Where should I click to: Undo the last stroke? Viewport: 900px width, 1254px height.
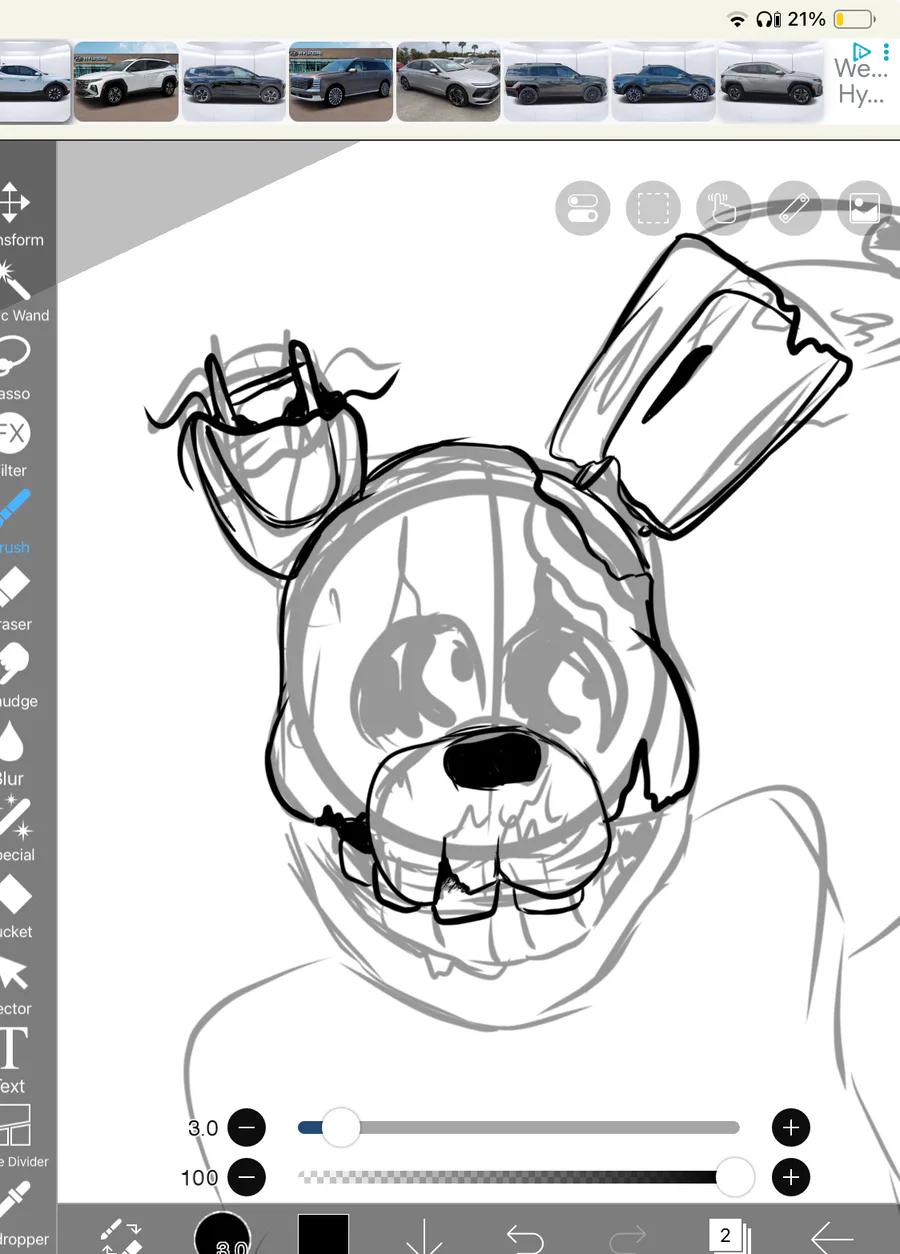click(x=525, y=1239)
